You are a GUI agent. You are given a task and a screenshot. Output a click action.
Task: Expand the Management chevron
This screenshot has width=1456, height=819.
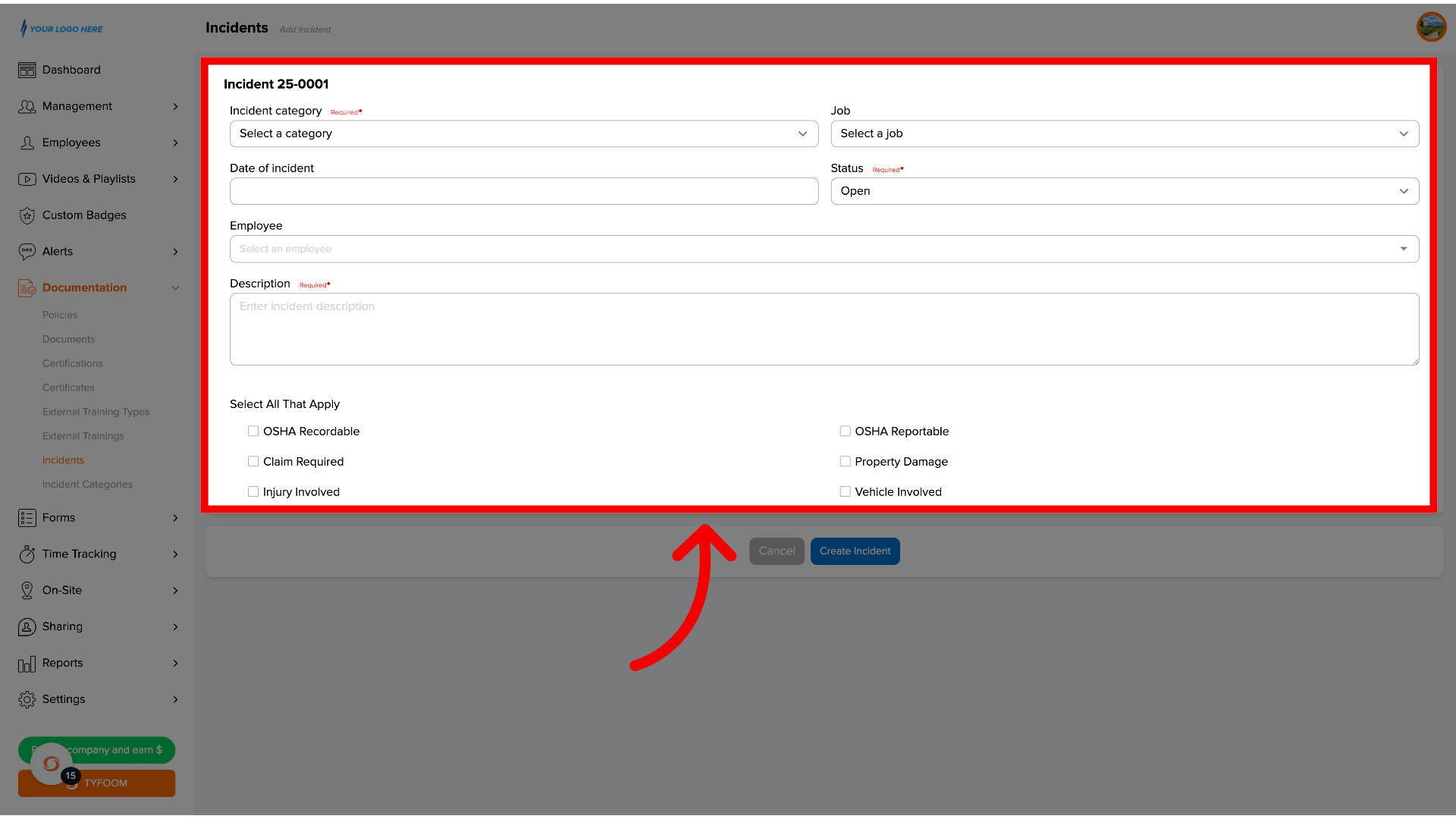[x=175, y=106]
